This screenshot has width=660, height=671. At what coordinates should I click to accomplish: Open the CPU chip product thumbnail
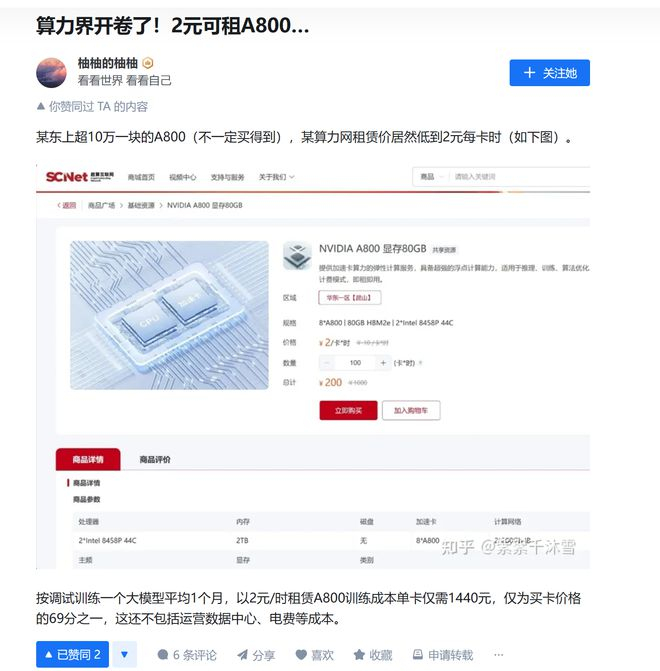tap(169, 315)
